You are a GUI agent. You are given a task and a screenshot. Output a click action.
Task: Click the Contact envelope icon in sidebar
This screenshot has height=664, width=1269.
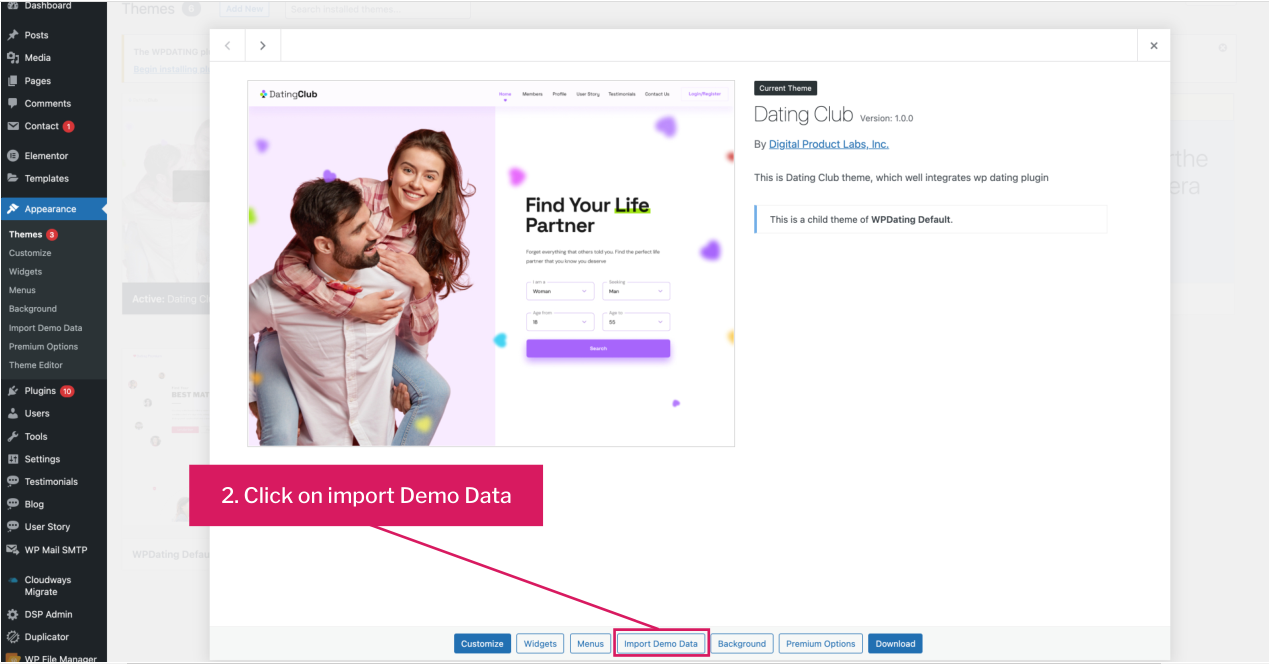coord(13,126)
